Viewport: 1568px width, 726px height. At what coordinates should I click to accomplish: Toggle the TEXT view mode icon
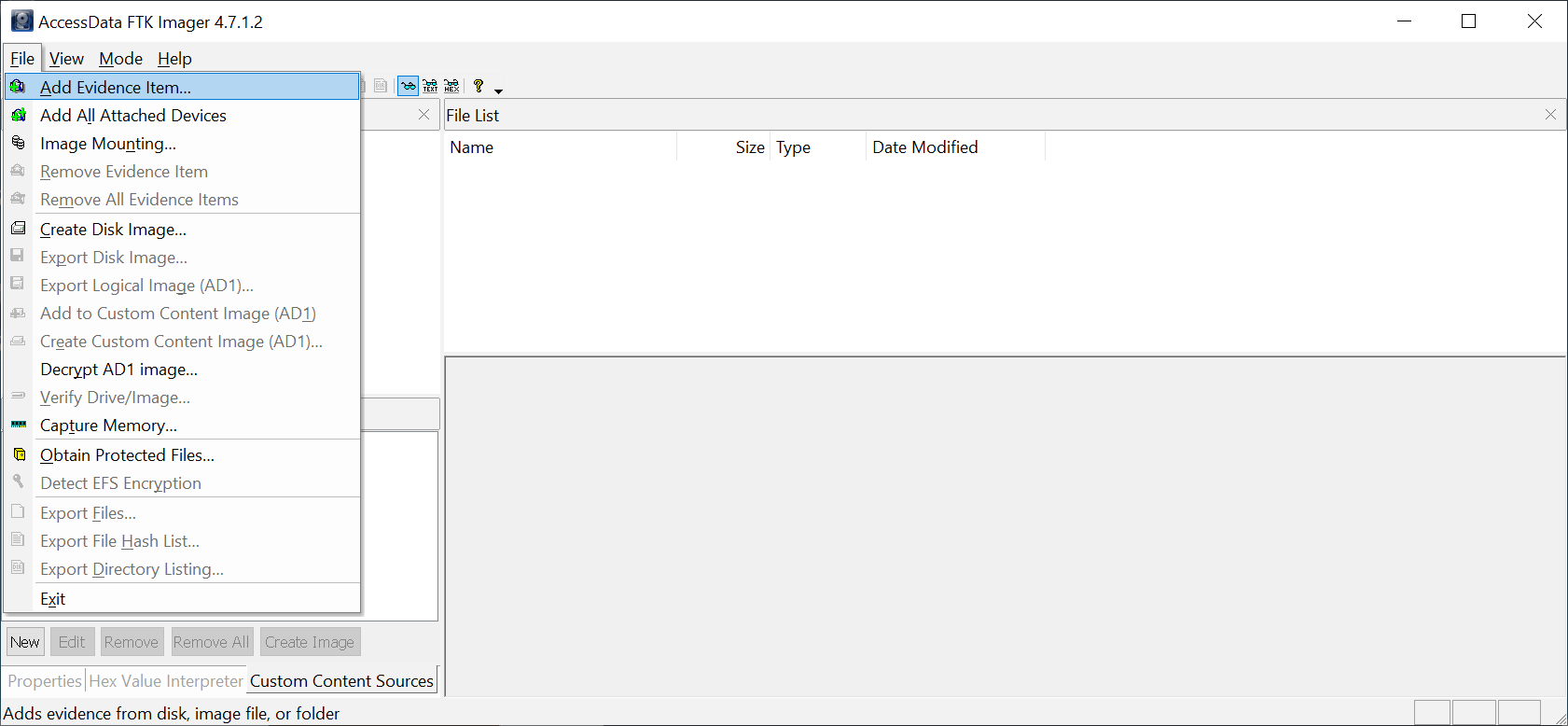[x=430, y=87]
